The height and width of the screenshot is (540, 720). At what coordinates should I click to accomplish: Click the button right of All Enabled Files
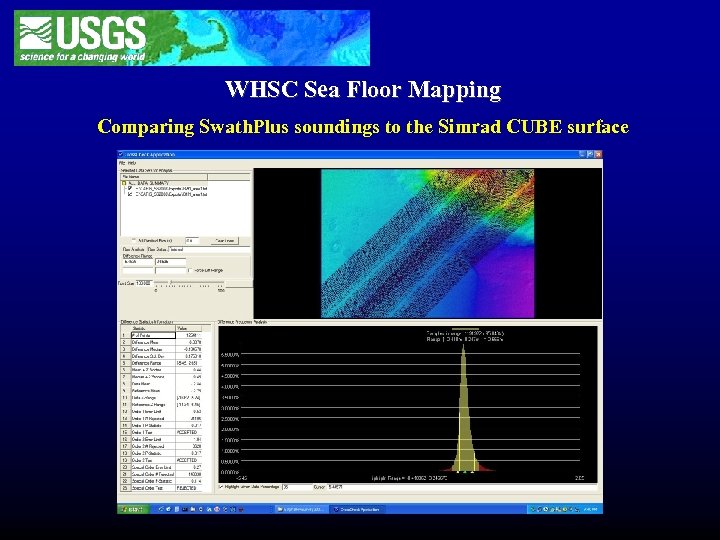pyautogui.click(x=225, y=241)
